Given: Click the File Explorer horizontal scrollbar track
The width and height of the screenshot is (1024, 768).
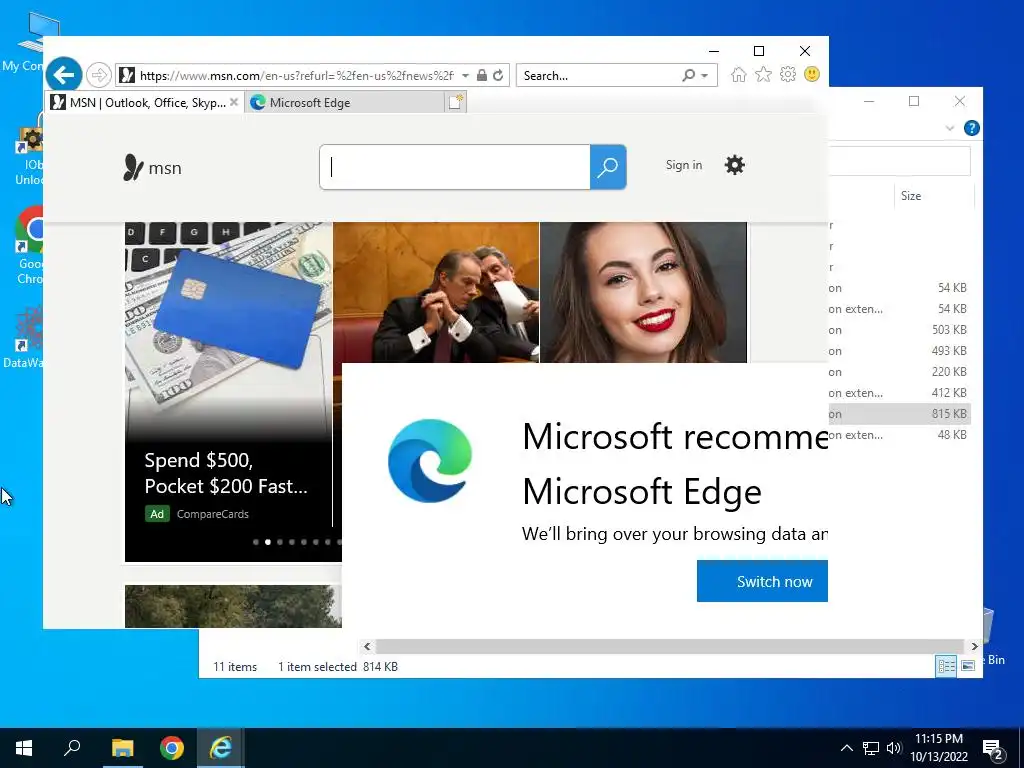Looking at the screenshot, I should (669, 646).
